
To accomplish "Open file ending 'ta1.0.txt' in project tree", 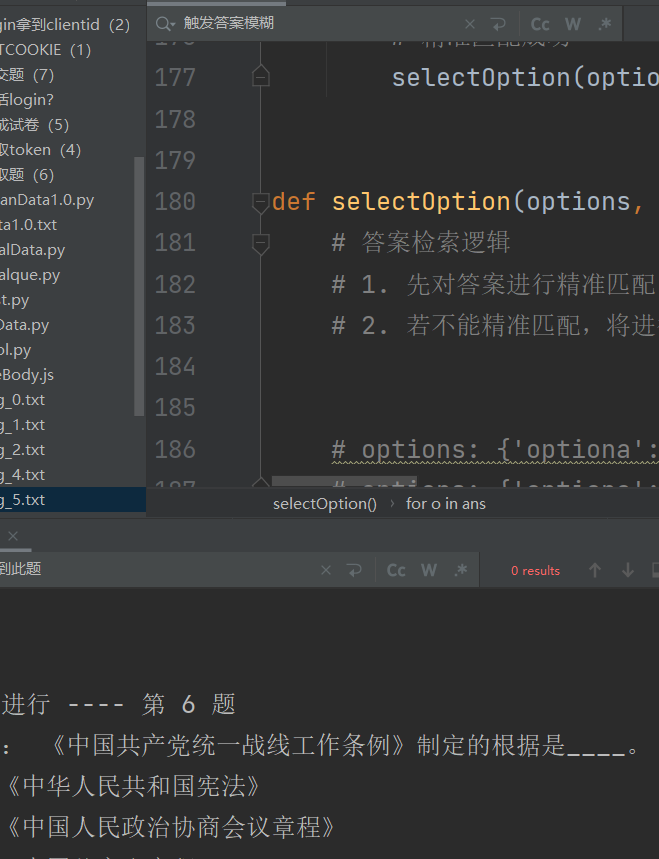I will click(28, 225).
